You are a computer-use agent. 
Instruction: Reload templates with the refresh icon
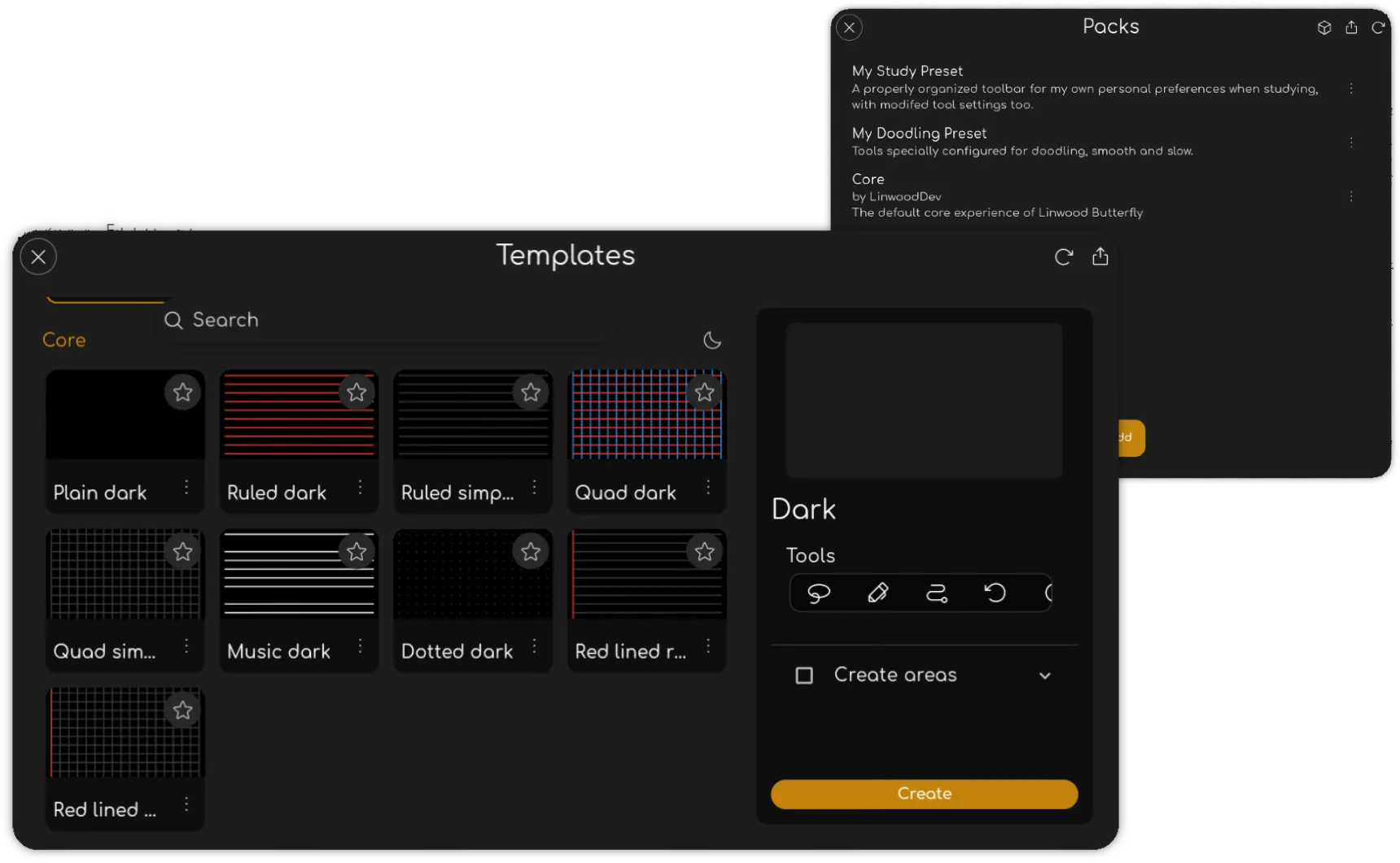click(x=1064, y=257)
